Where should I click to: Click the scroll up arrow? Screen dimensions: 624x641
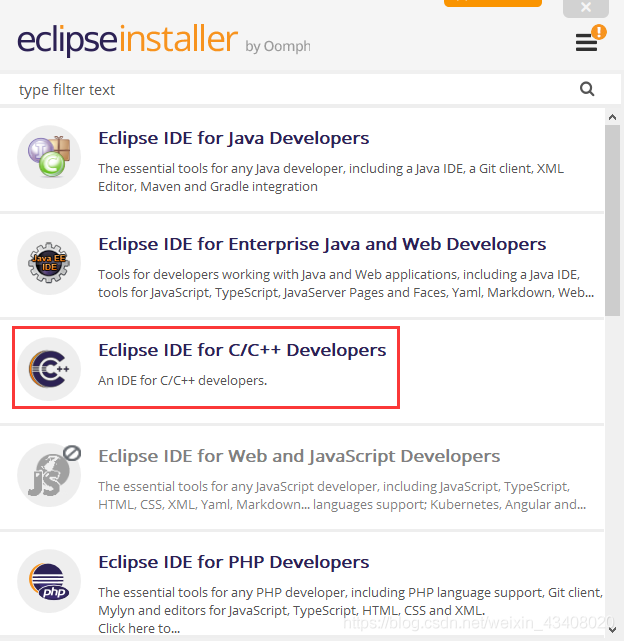(612, 117)
